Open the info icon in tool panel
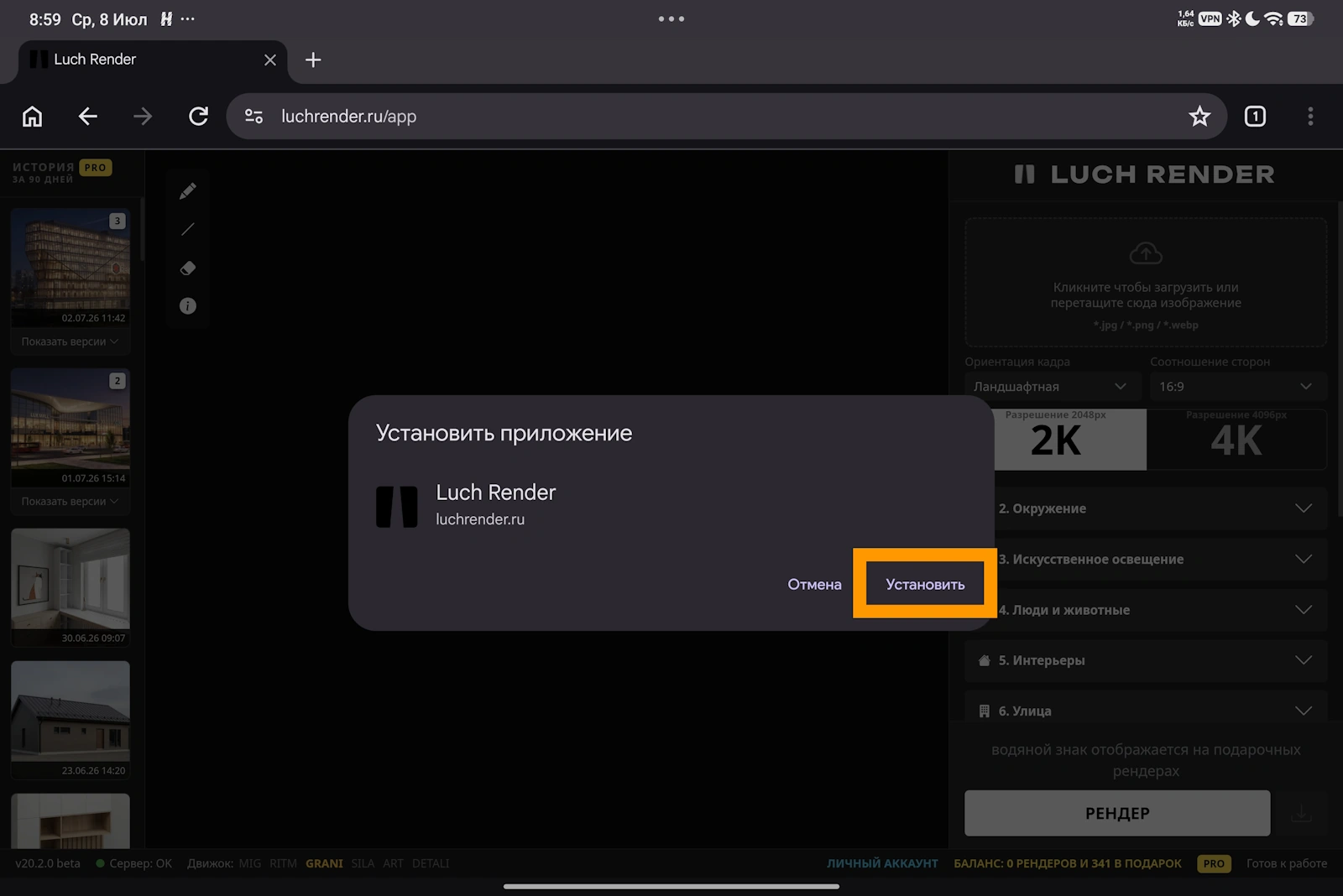Image resolution: width=1343 pixels, height=896 pixels. click(x=188, y=306)
